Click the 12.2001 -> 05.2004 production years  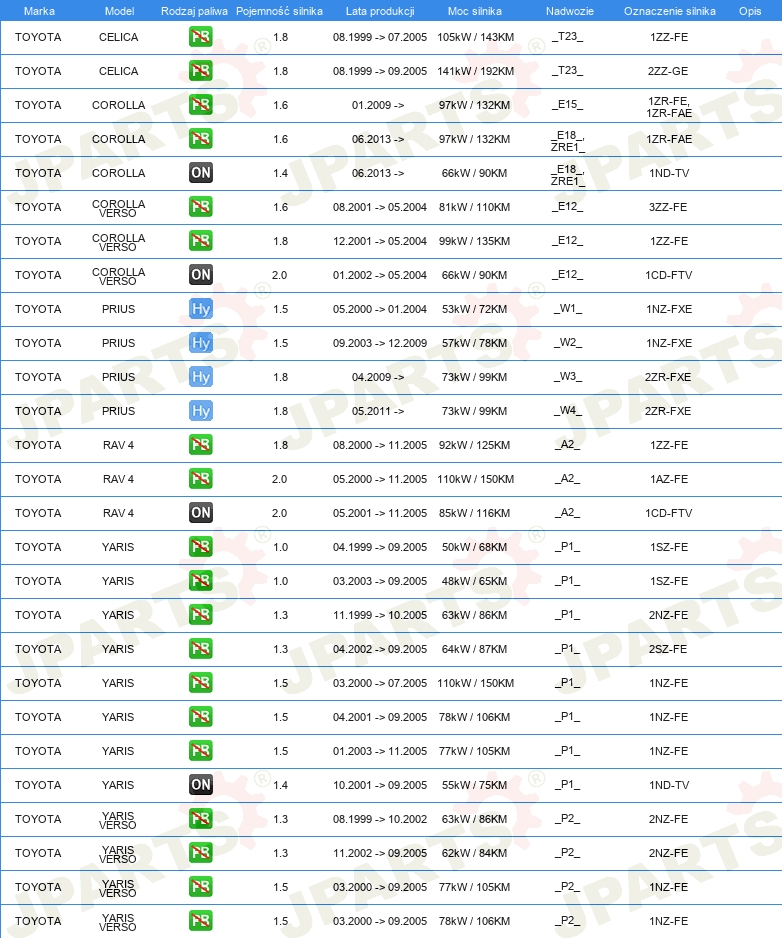click(380, 241)
